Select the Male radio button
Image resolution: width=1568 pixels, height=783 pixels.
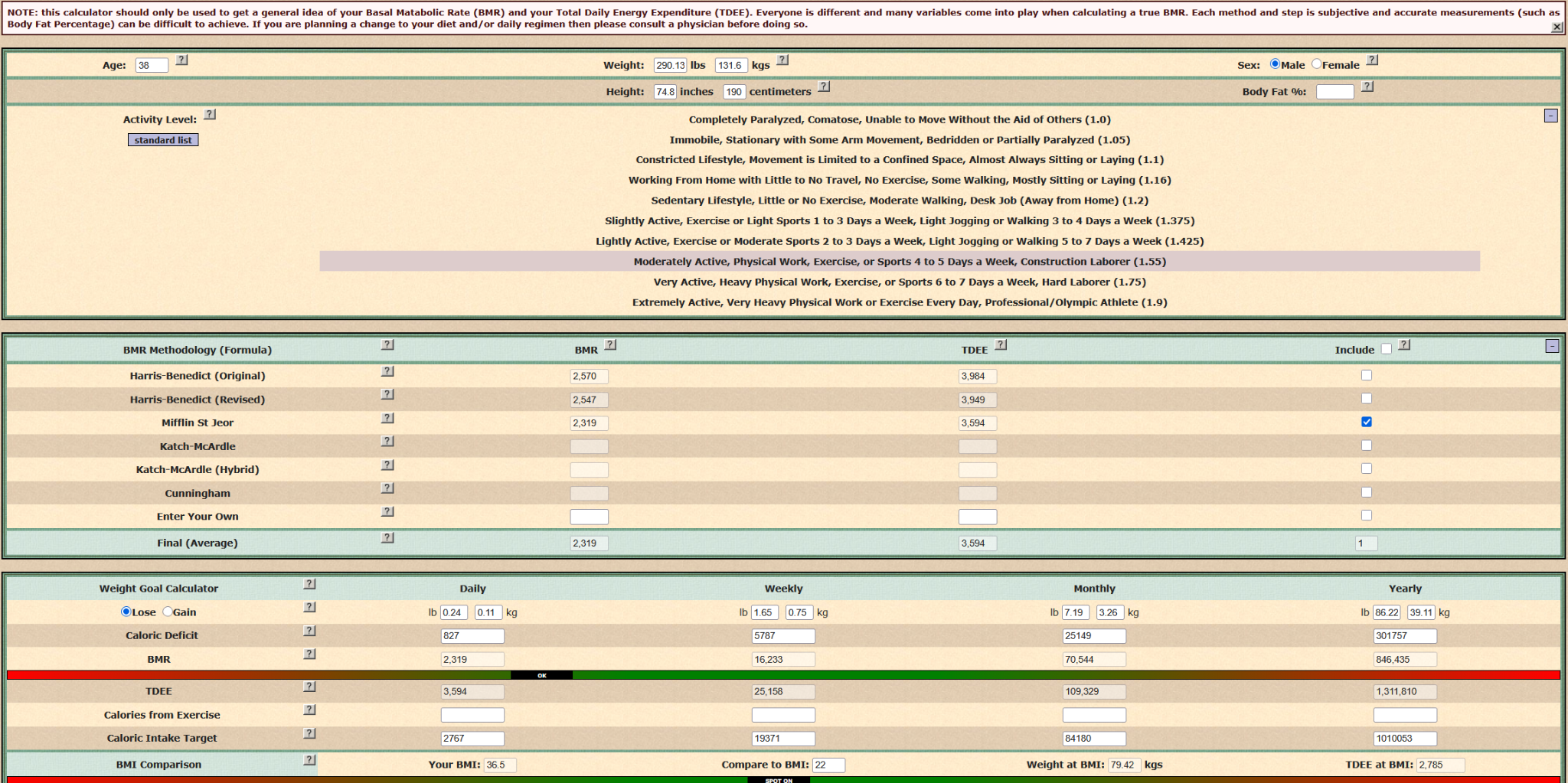pos(1275,64)
